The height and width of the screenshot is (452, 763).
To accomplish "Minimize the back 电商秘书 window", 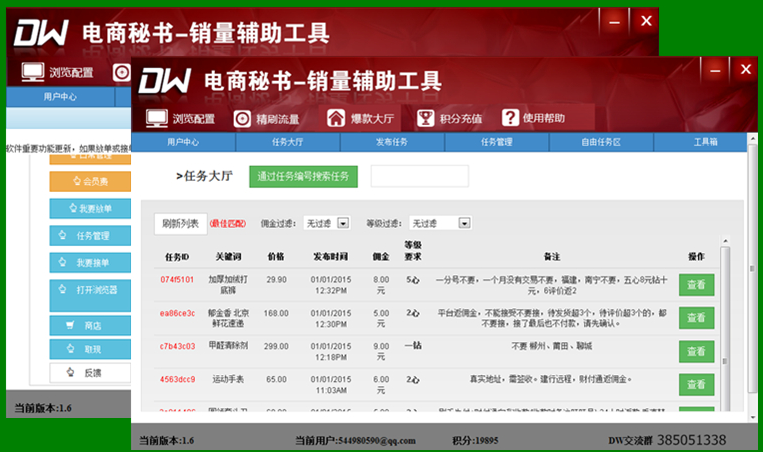I will pyautogui.click(x=615, y=22).
